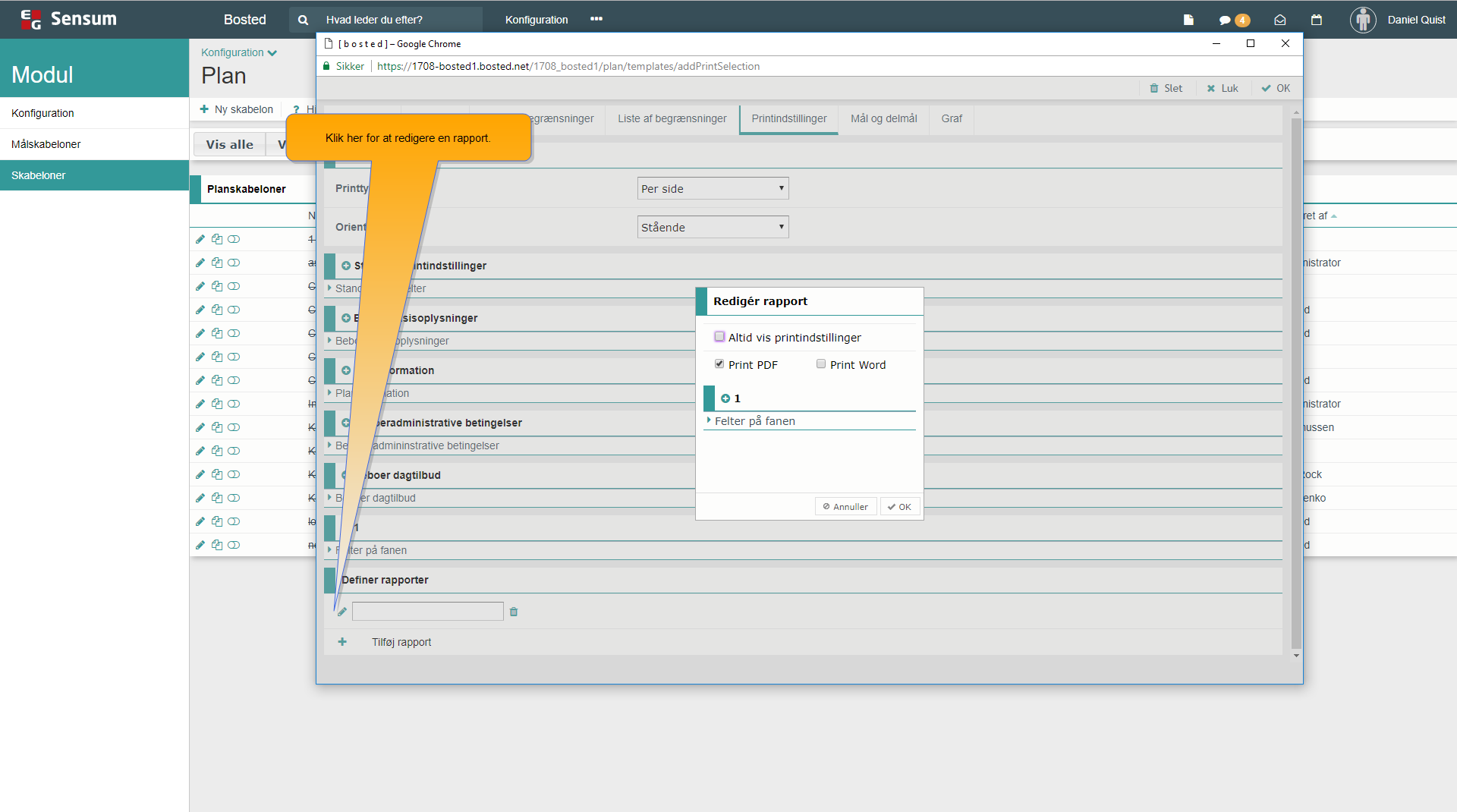Click the plus icon next to Tilføj rapport
Viewport: 1457px width, 812px height.
pyautogui.click(x=342, y=642)
